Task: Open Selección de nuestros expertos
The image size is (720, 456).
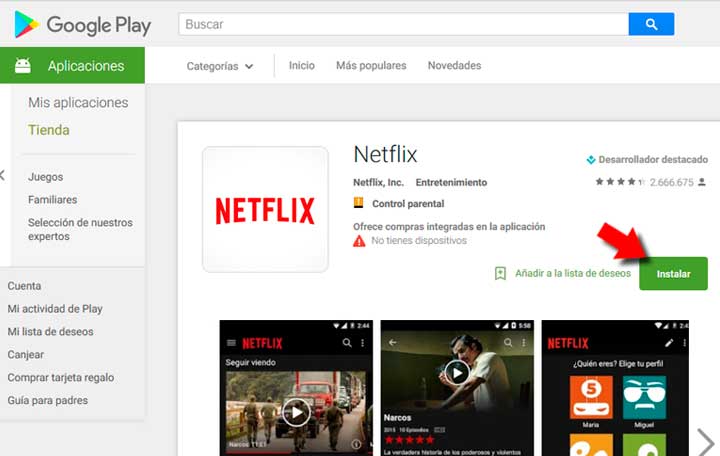Action: (x=80, y=229)
